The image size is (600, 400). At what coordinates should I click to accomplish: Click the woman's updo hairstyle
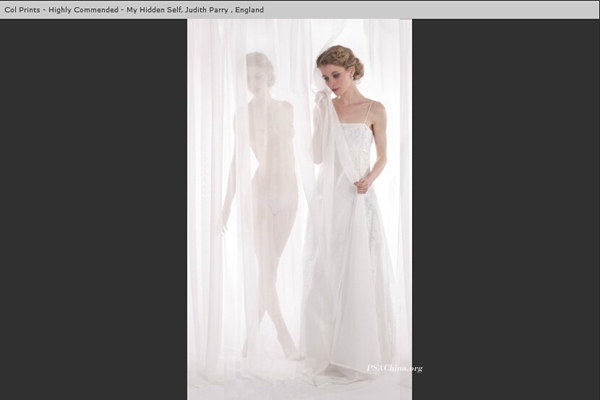pyautogui.click(x=342, y=57)
